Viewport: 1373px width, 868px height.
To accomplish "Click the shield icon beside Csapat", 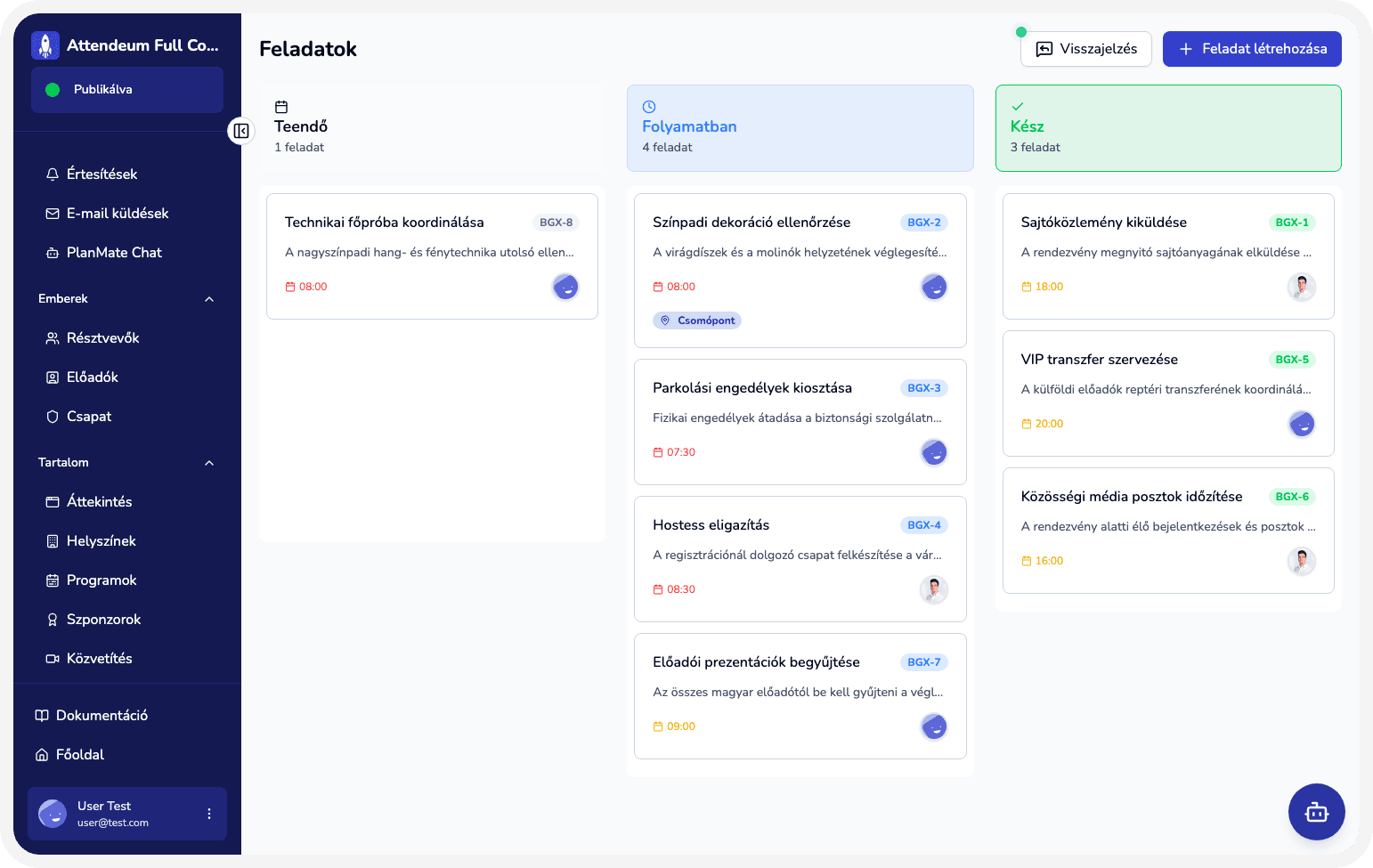I will [x=53, y=417].
